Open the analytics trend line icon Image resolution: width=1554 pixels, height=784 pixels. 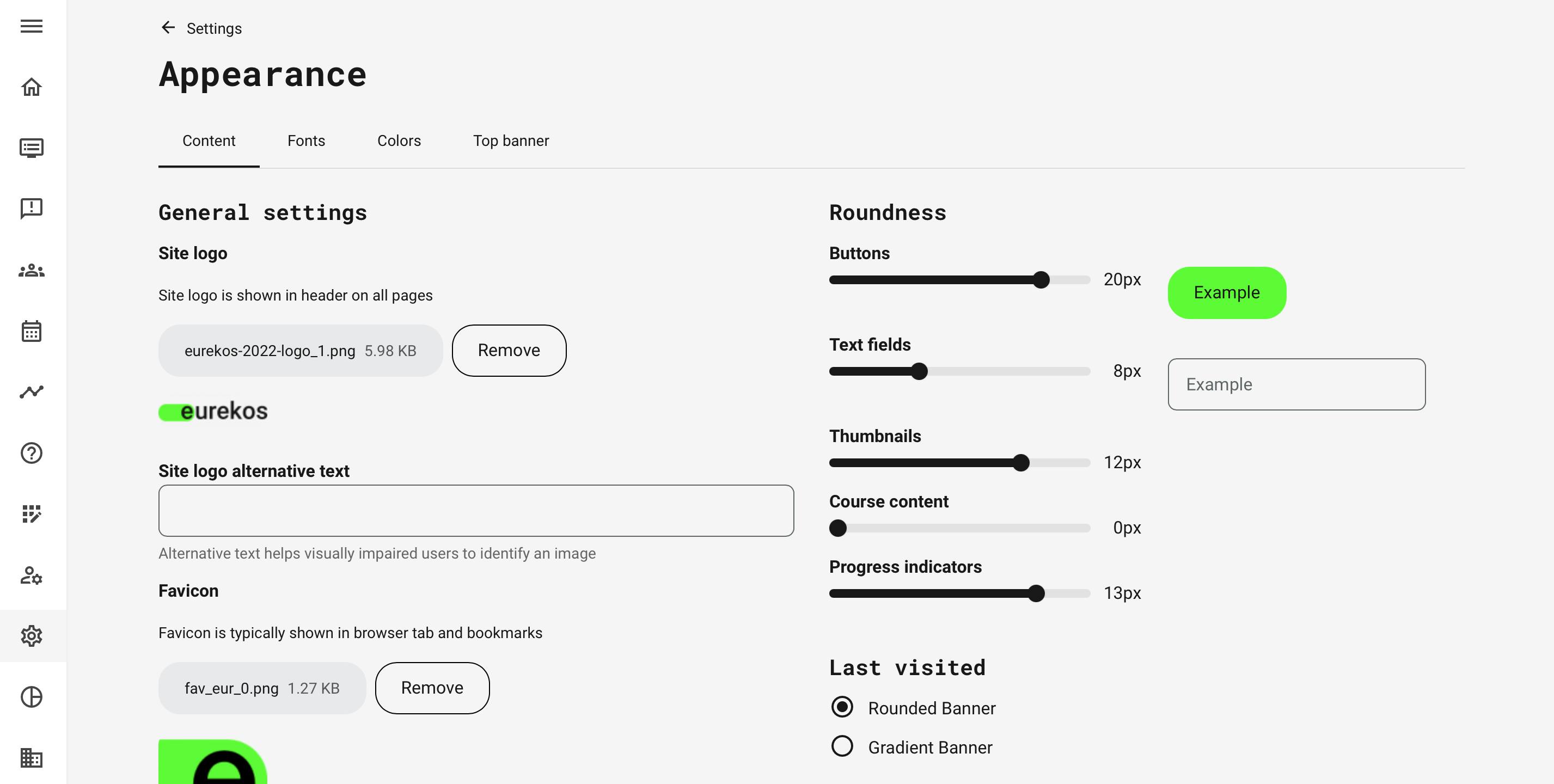coord(32,392)
